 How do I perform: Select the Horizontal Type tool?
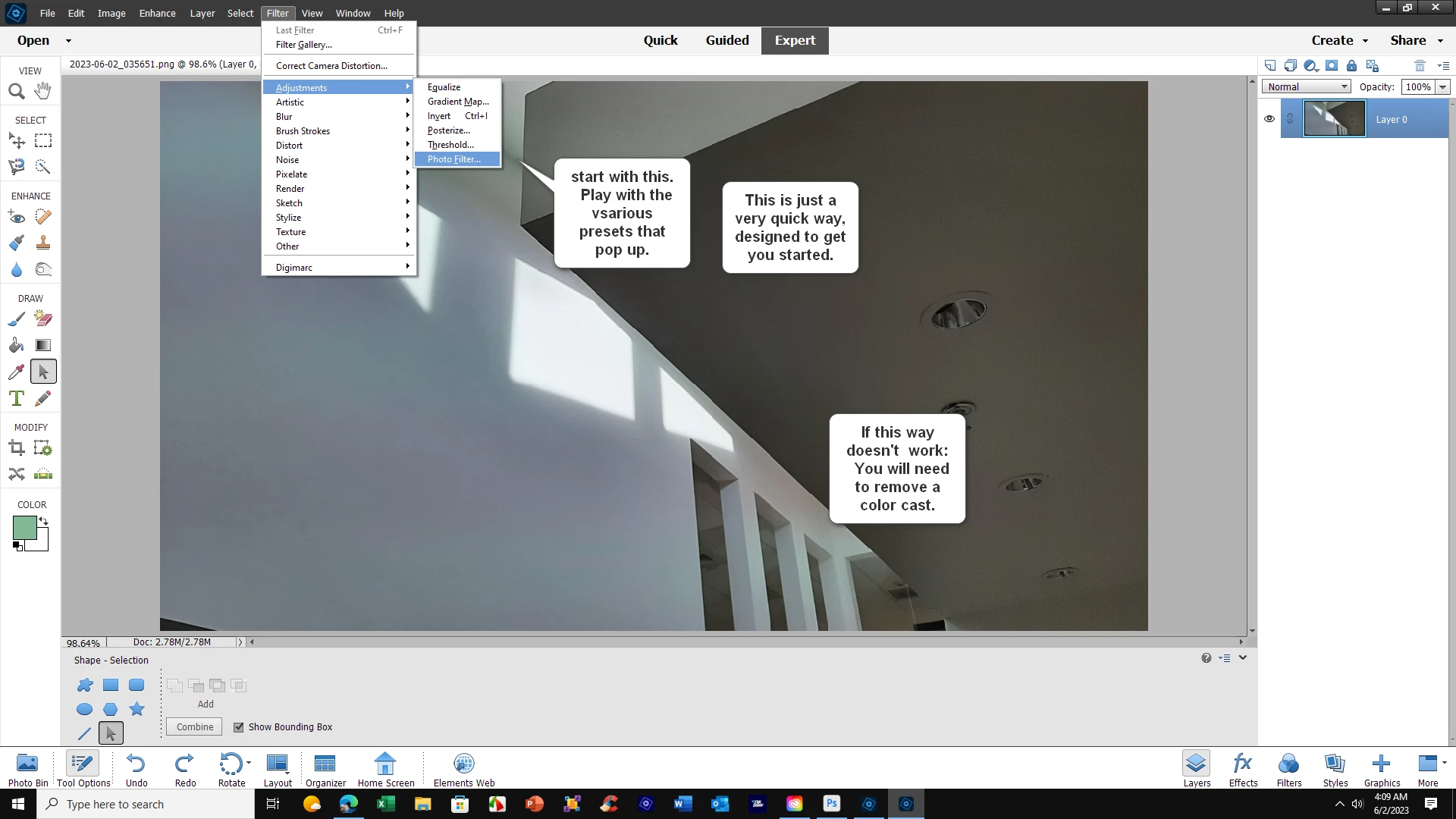[16, 399]
